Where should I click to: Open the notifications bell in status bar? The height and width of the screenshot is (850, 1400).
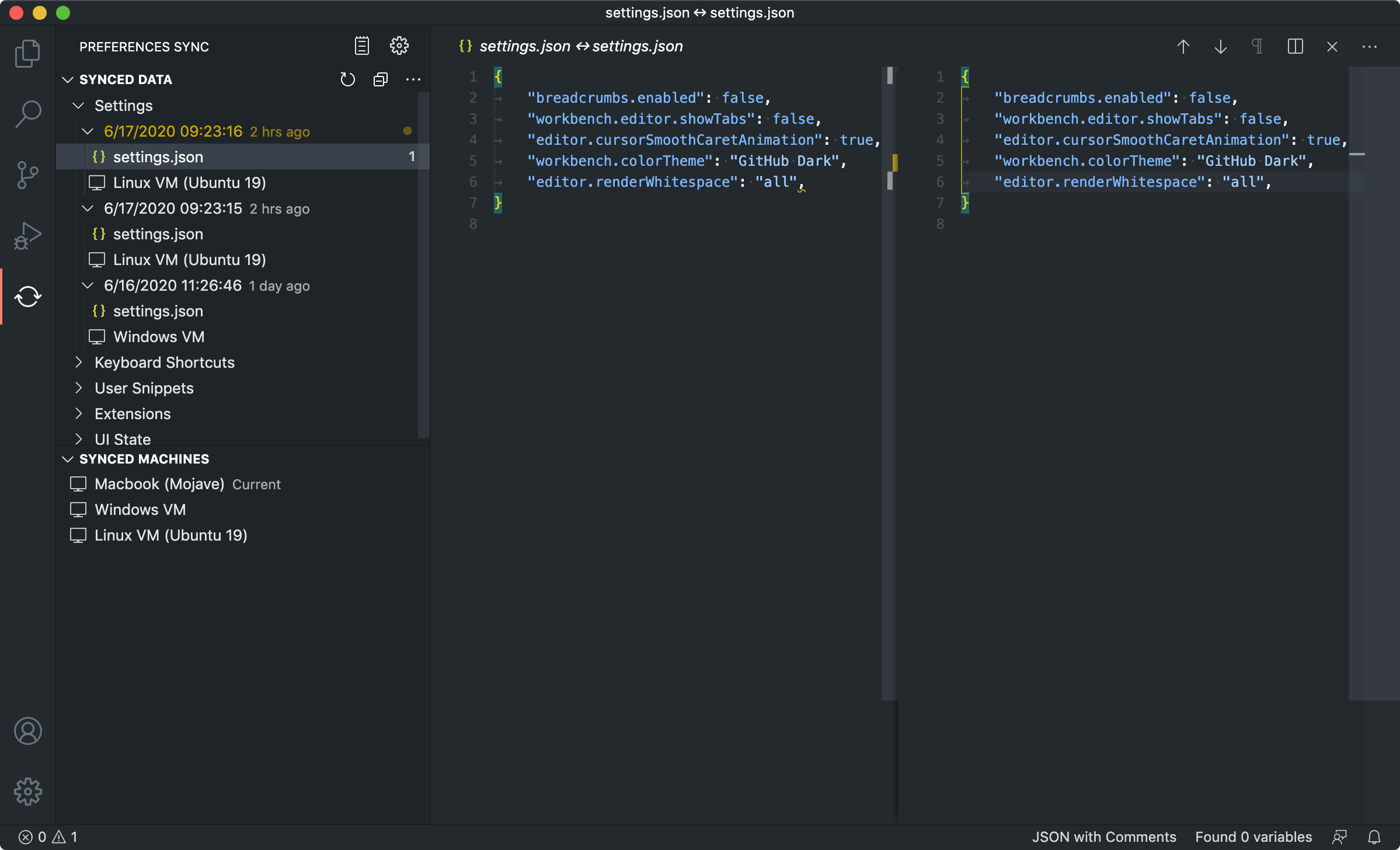coord(1374,837)
